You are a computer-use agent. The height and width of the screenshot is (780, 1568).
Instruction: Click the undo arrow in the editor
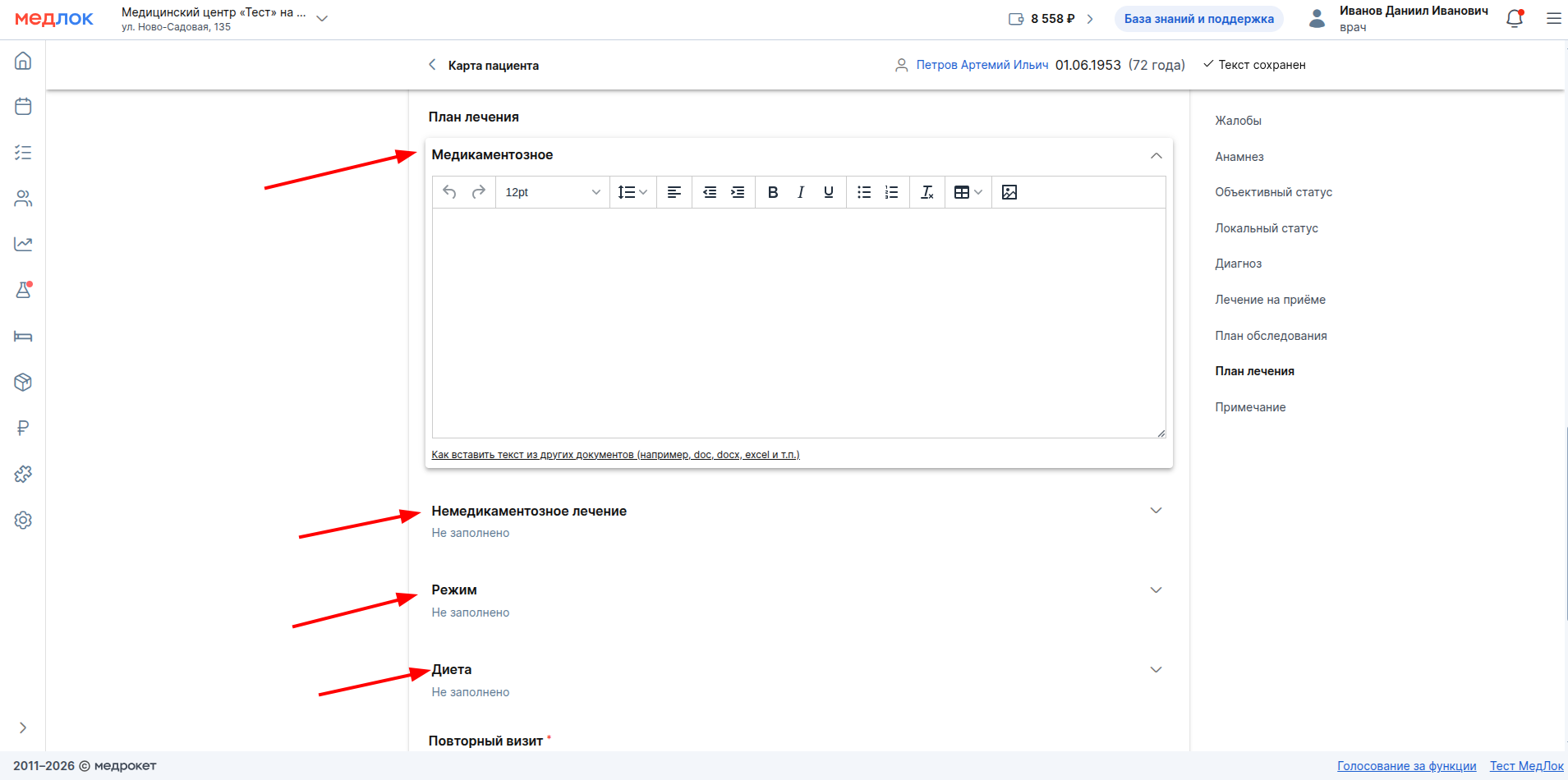coord(449,192)
